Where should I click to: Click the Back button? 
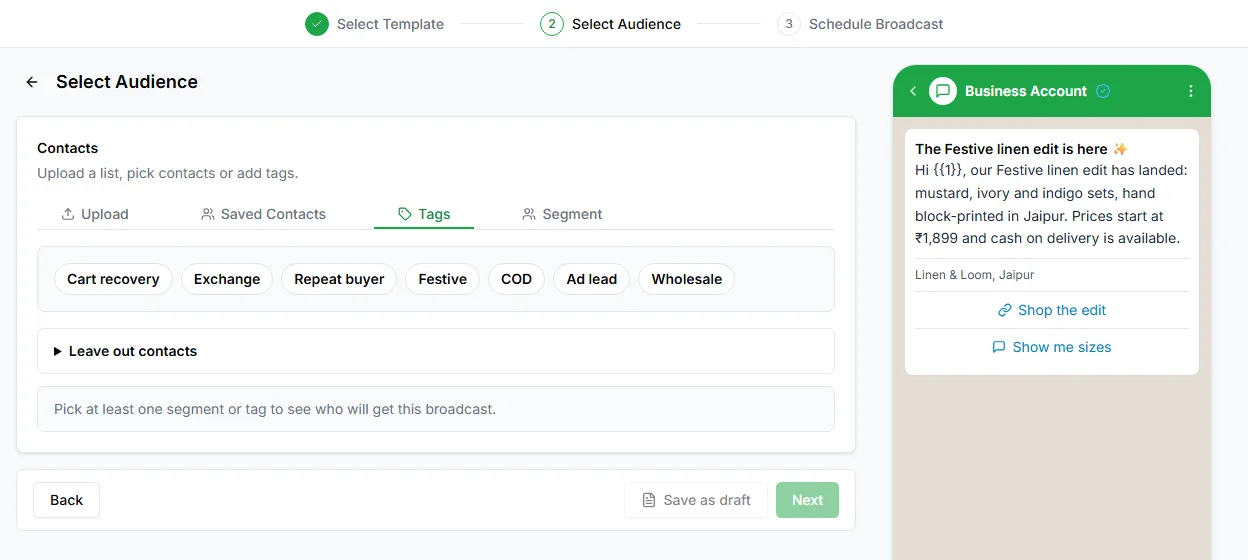pyautogui.click(x=67, y=500)
